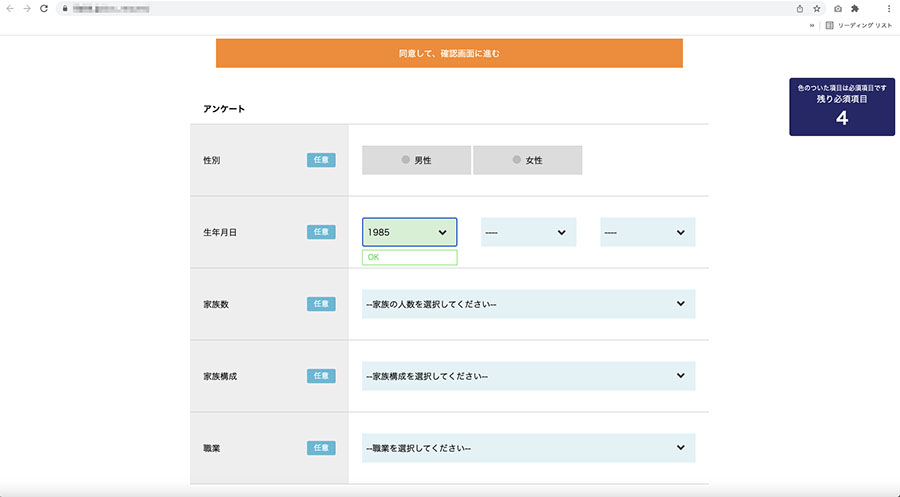This screenshot has width=900, height=497.
Task: Expand the 家族構成 selection dropdown
Action: [x=528, y=376]
